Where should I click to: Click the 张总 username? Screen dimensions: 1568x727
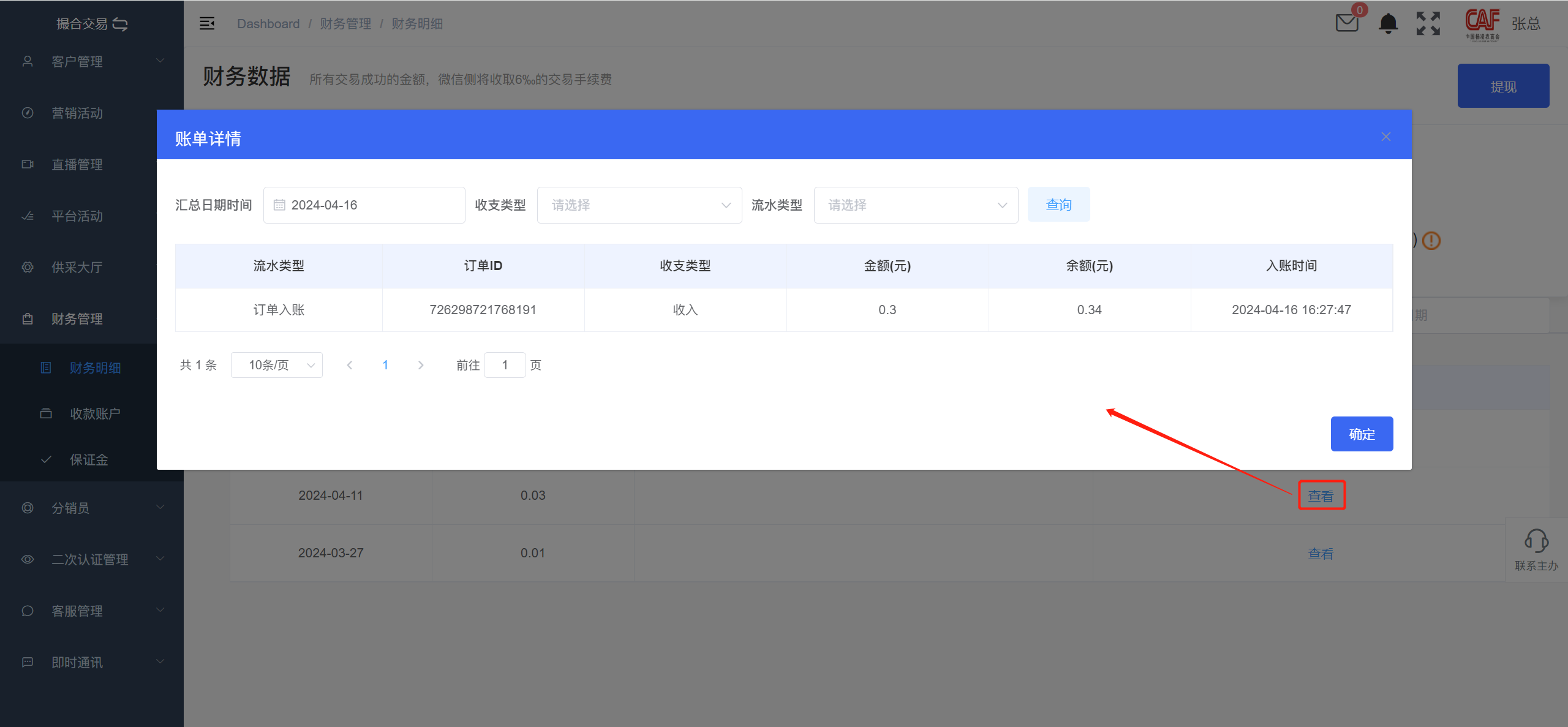pyautogui.click(x=1526, y=24)
